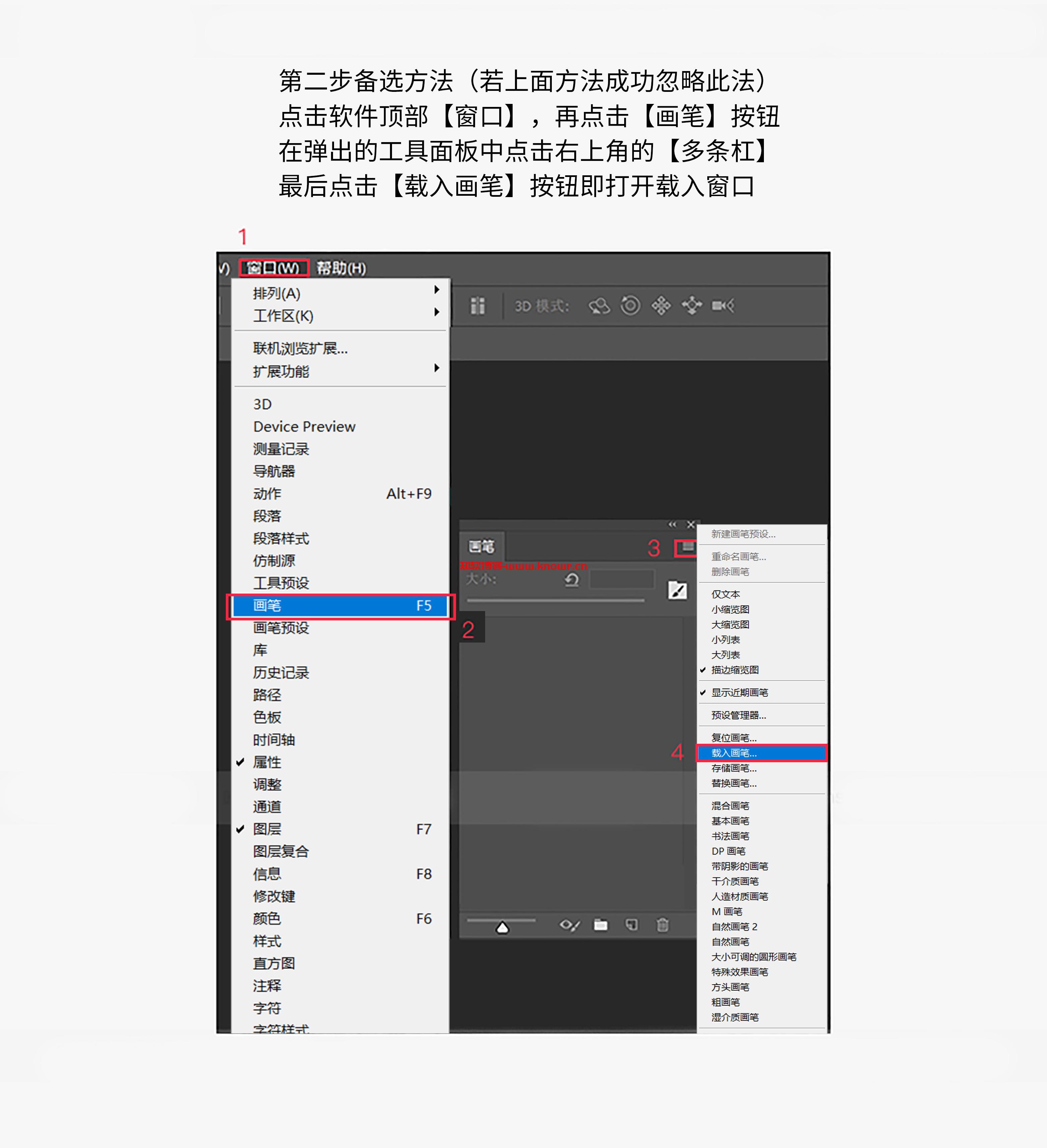The image size is (1047, 1148).
Task: Click 存储画笔... entry
Action: pos(762,768)
